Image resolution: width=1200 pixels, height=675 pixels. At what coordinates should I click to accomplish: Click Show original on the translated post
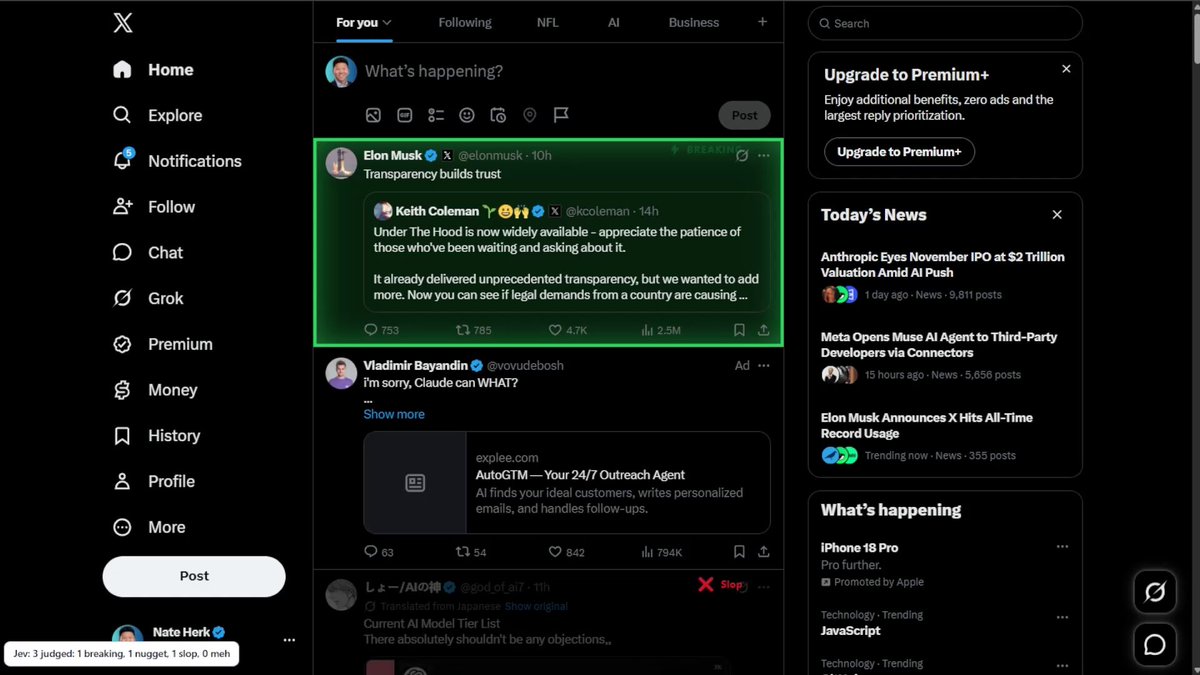(x=536, y=606)
